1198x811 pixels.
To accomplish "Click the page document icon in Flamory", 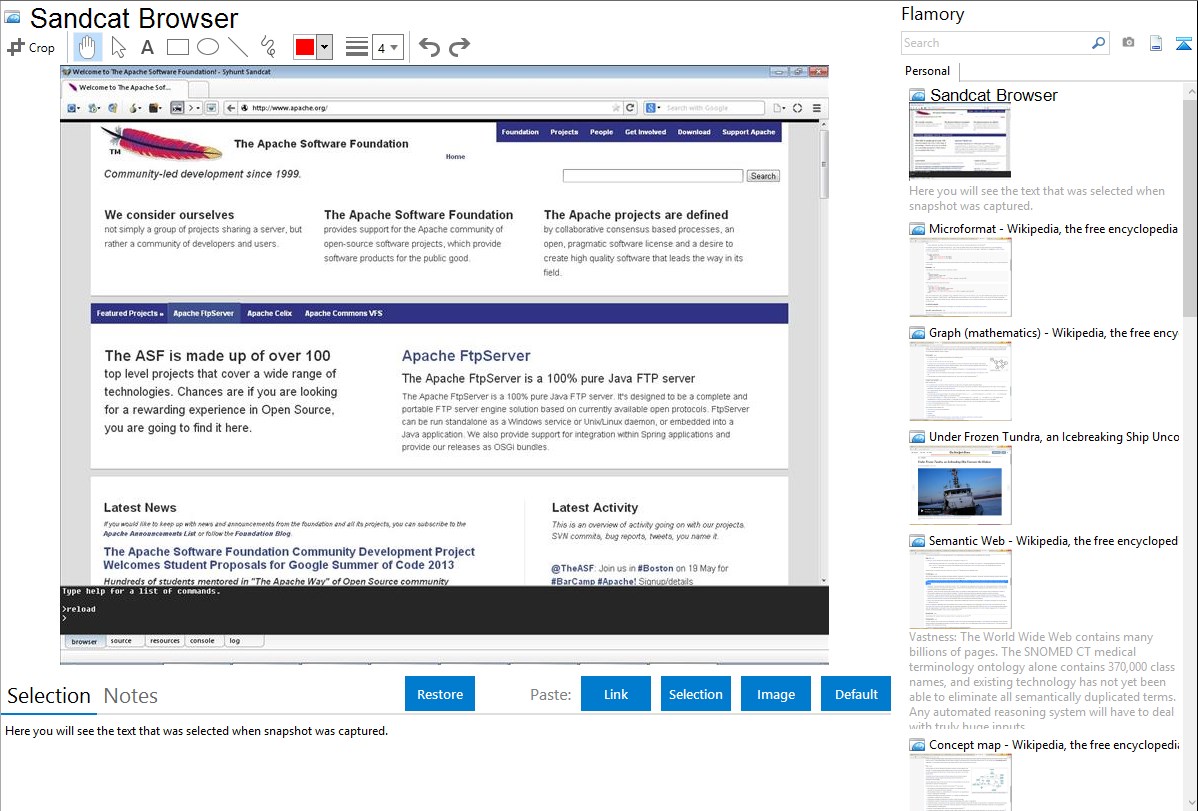I will pos(1156,43).
